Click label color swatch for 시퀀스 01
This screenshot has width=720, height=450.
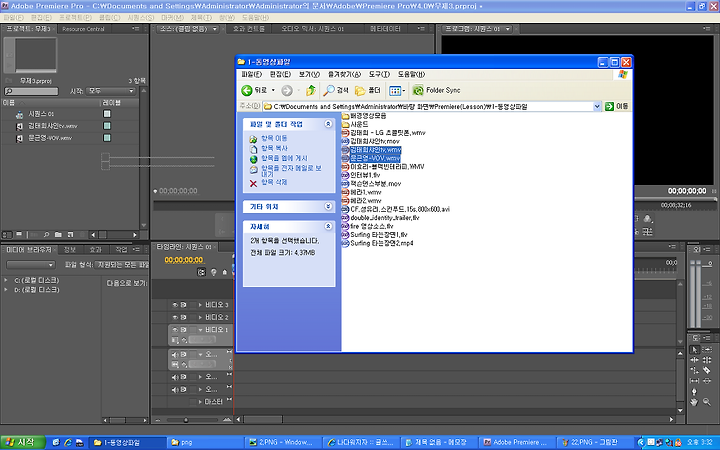tap(107, 114)
